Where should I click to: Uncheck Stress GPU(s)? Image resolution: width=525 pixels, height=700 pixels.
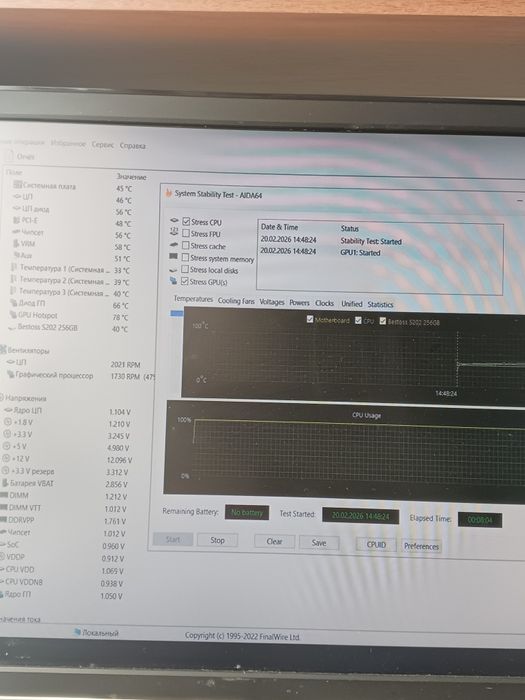185,281
